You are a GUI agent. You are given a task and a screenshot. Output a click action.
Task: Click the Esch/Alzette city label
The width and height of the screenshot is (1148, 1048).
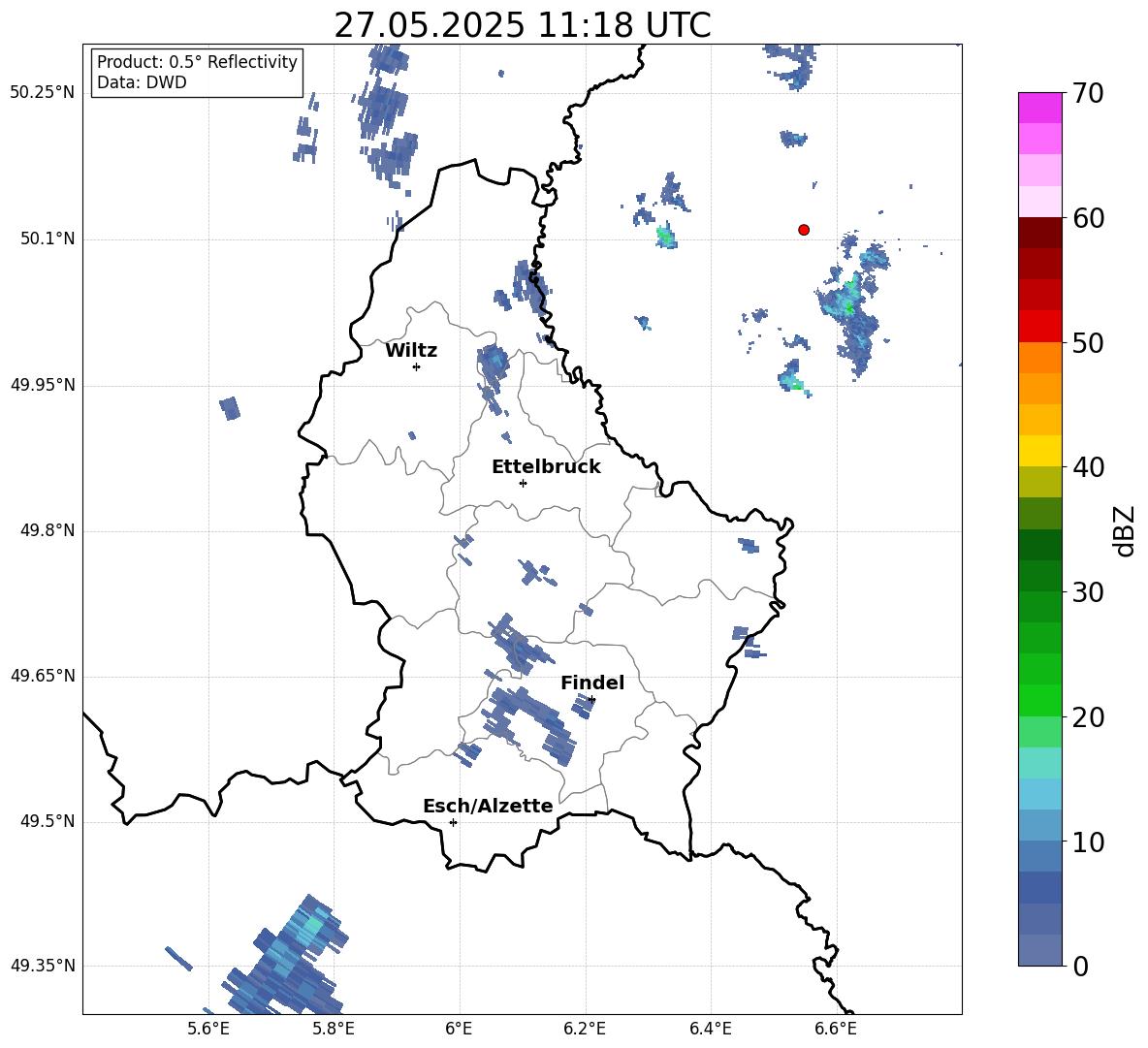pos(488,806)
